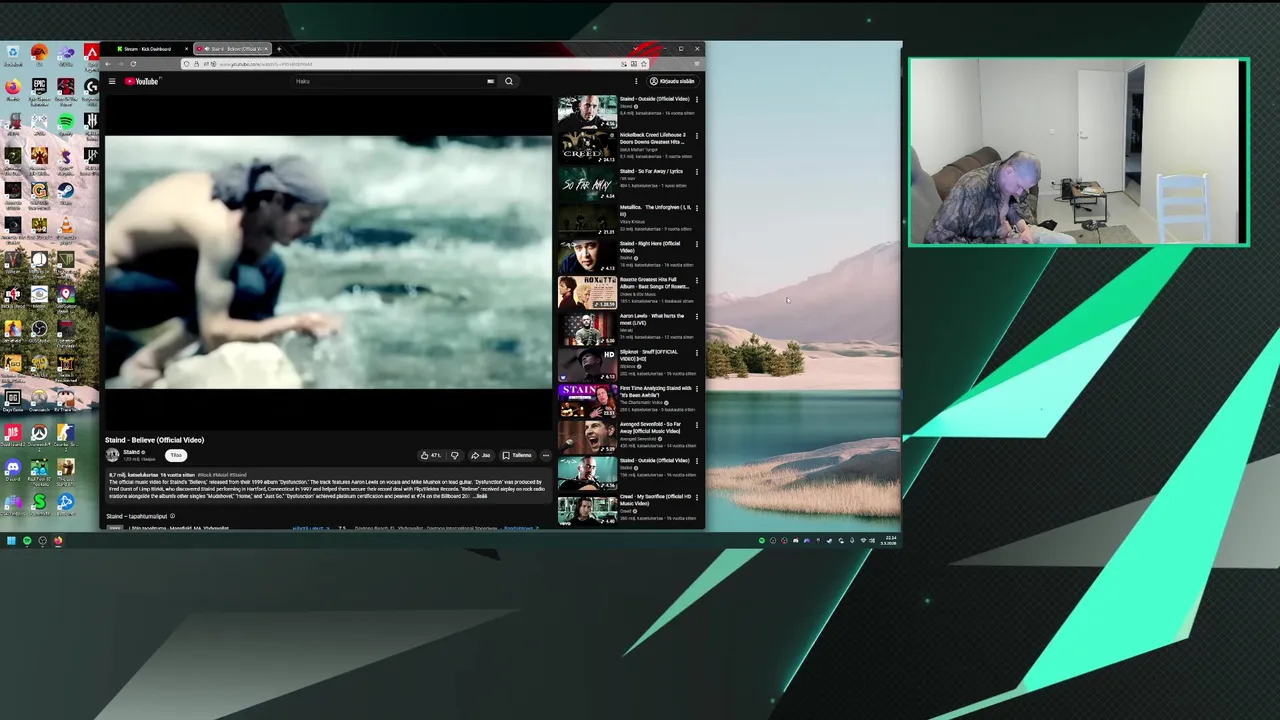Open the on-screen keyboard in search box
Image resolution: width=1280 pixels, height=720 pixels.
[490, 81]
